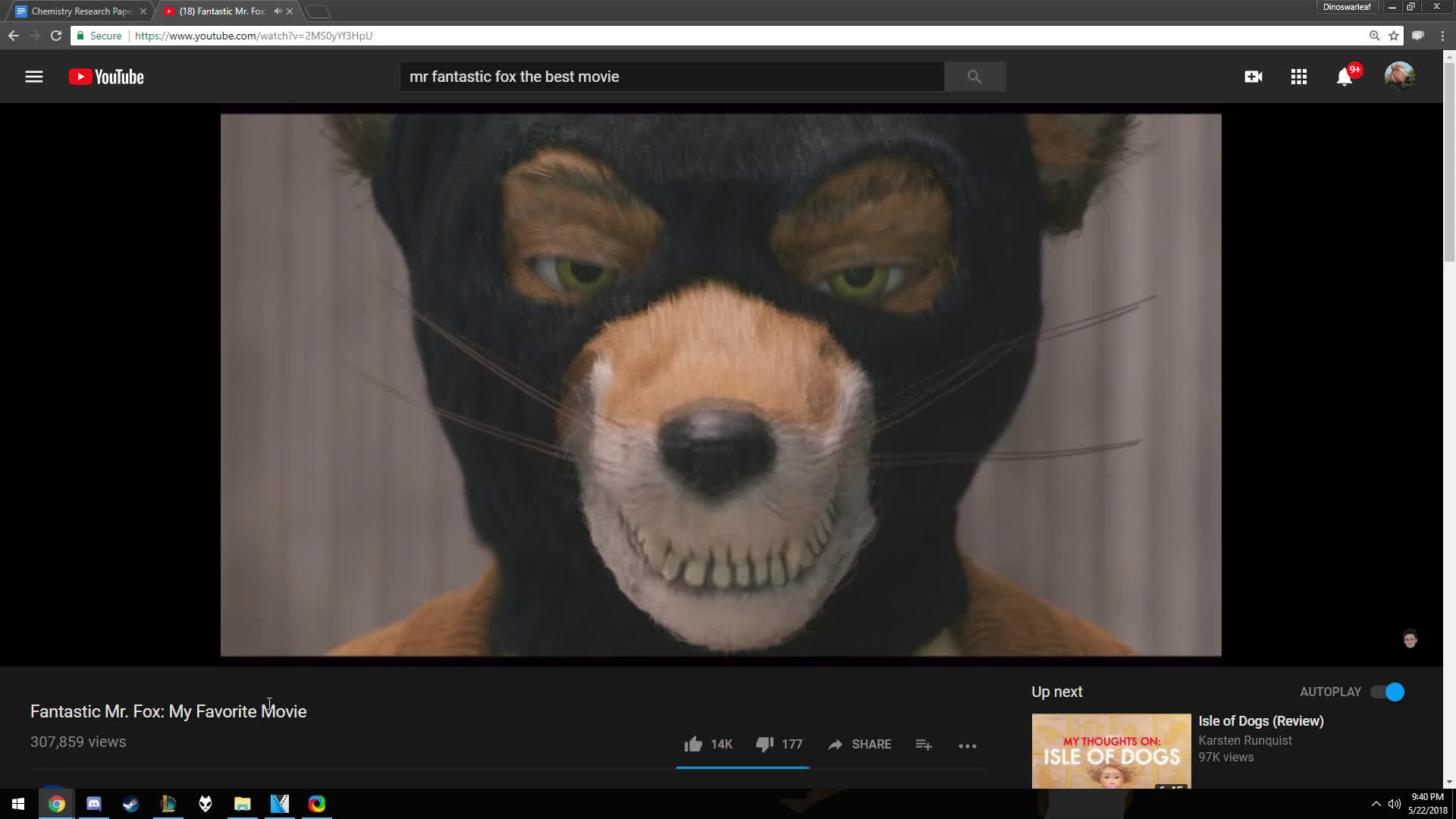Reload the current page
Screen dimensions: 1456x819
coord(56,36)
